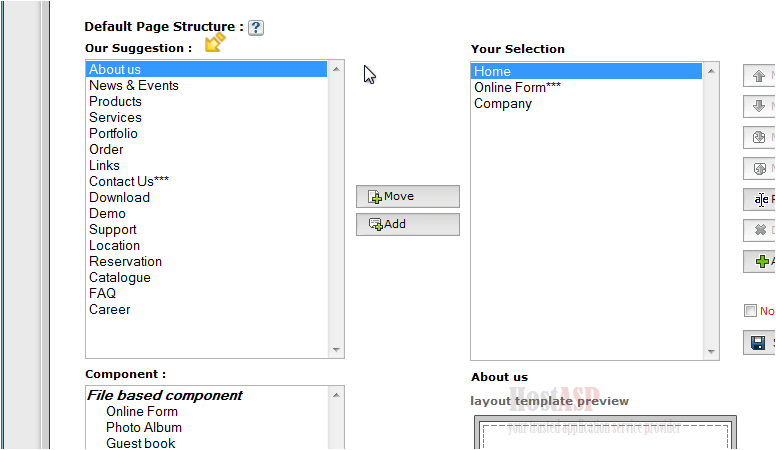
Task: Click the Add button
Action: point(408,224)
